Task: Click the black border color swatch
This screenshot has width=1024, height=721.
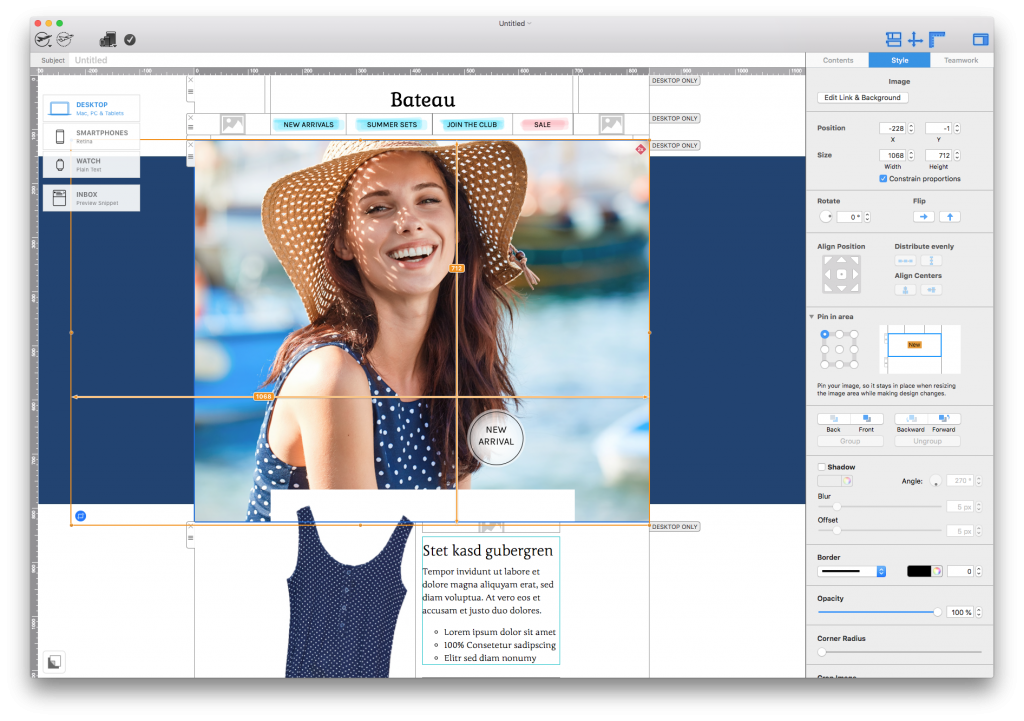Action: pyautogui.click(x=919, y=571)
